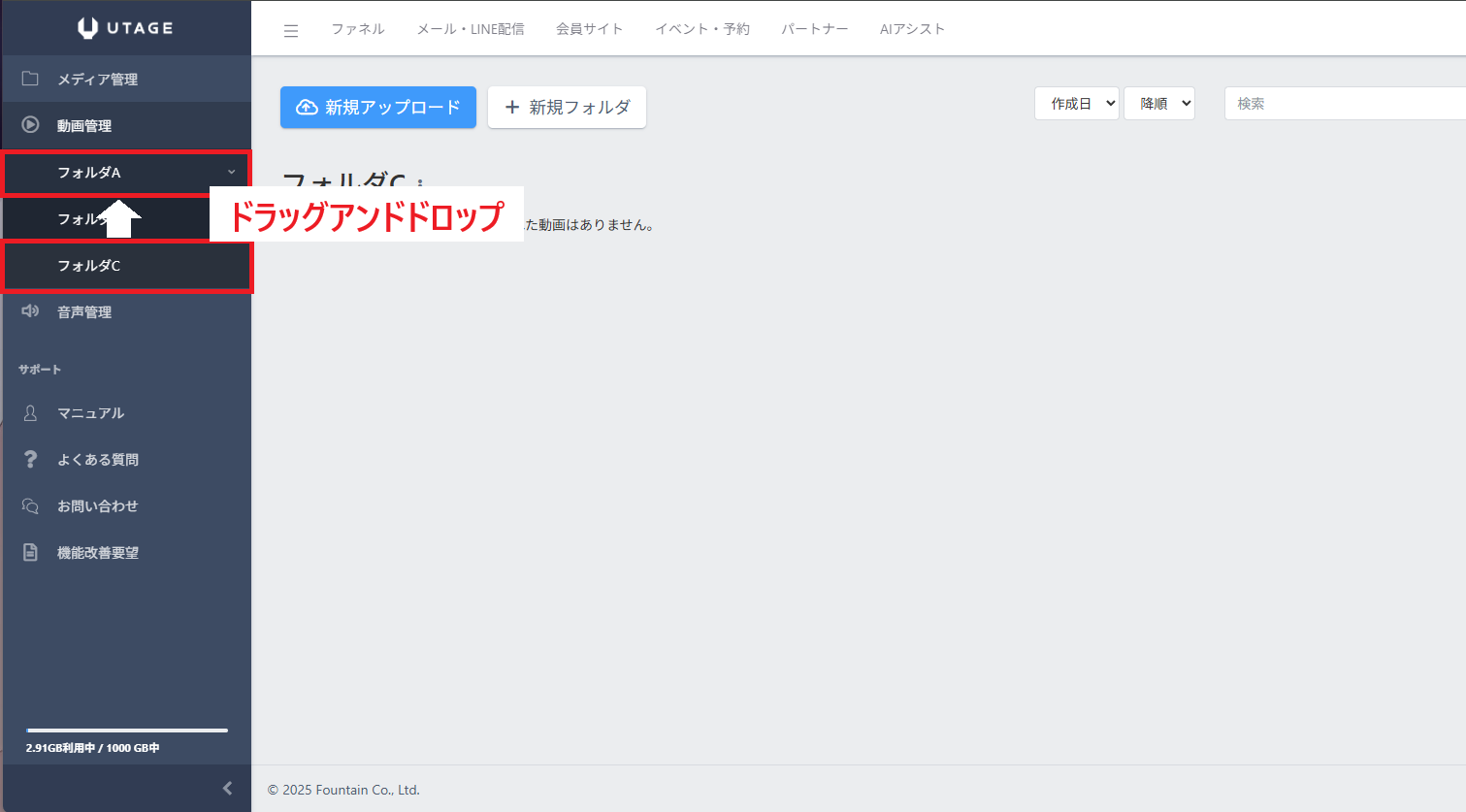Open メディア管理 folder icon in sidebar

[30, 79]
